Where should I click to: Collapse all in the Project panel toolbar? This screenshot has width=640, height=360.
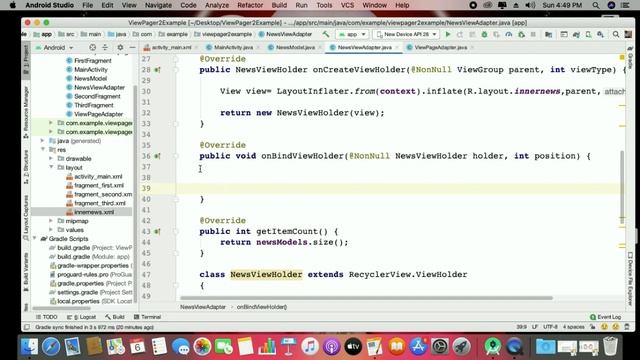coord(105,47)
